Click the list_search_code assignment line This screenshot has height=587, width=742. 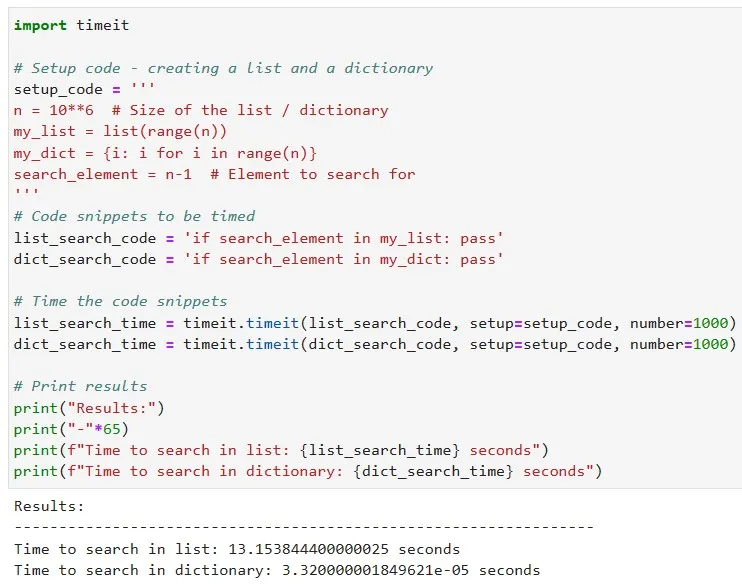pos(258,238)
